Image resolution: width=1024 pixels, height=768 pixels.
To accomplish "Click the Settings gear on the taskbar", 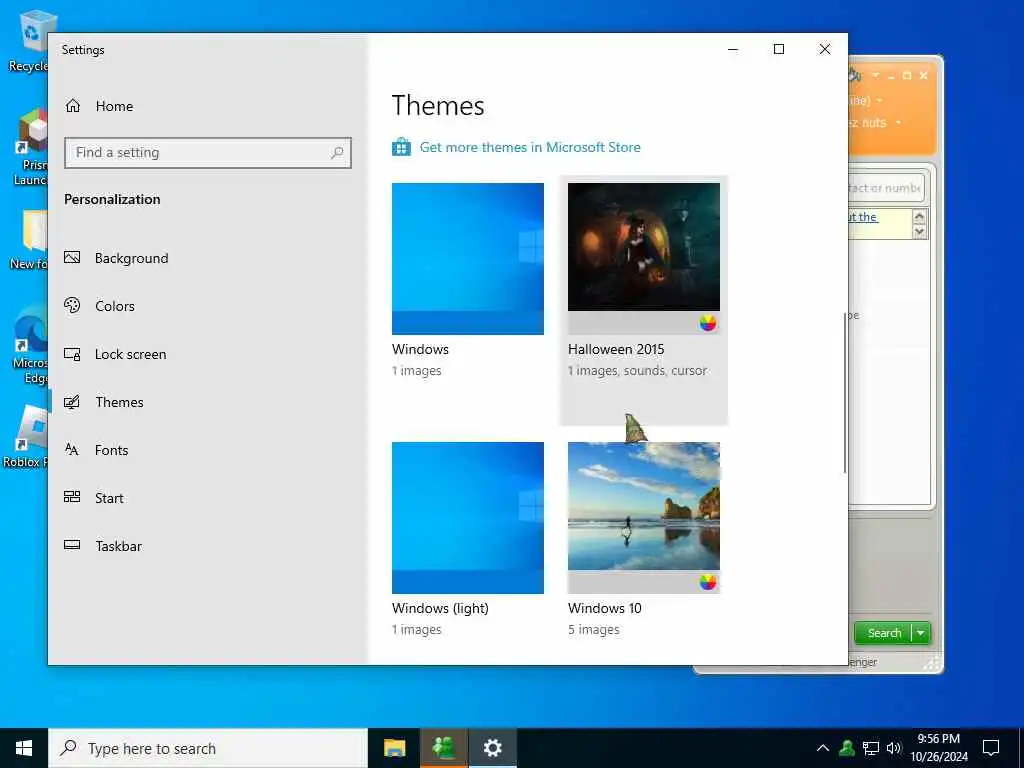I will [492, 748].
